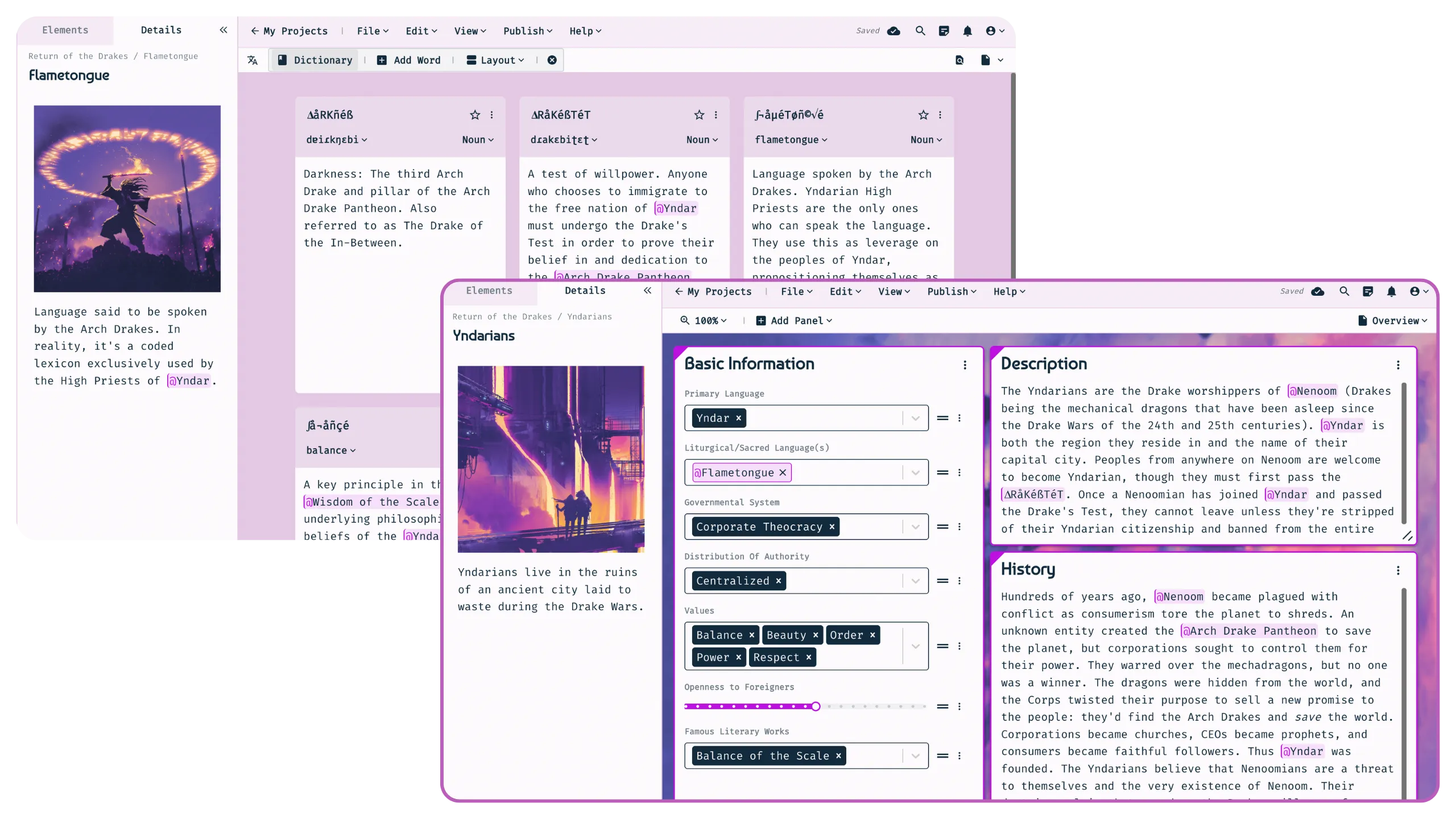The width and height of the screenshot is (1456, 819).
Task: Open notifications bell in upper window
Action: click(x=967, y=31)
